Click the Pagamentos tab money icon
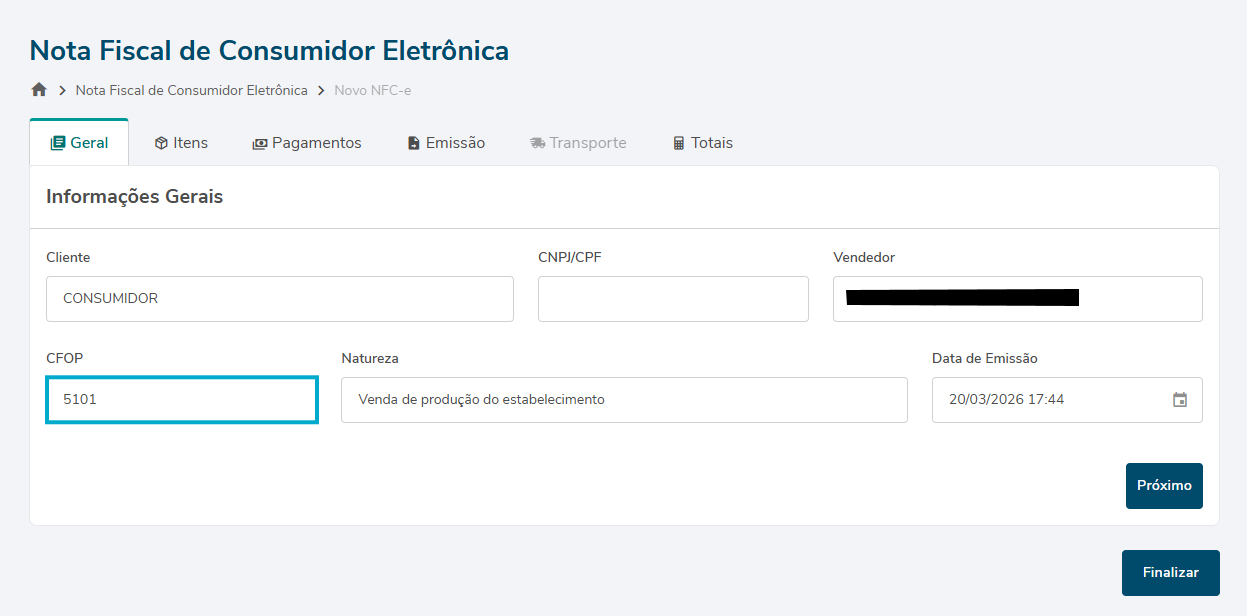The image size is (1247, 616). [x=260, y=143]
